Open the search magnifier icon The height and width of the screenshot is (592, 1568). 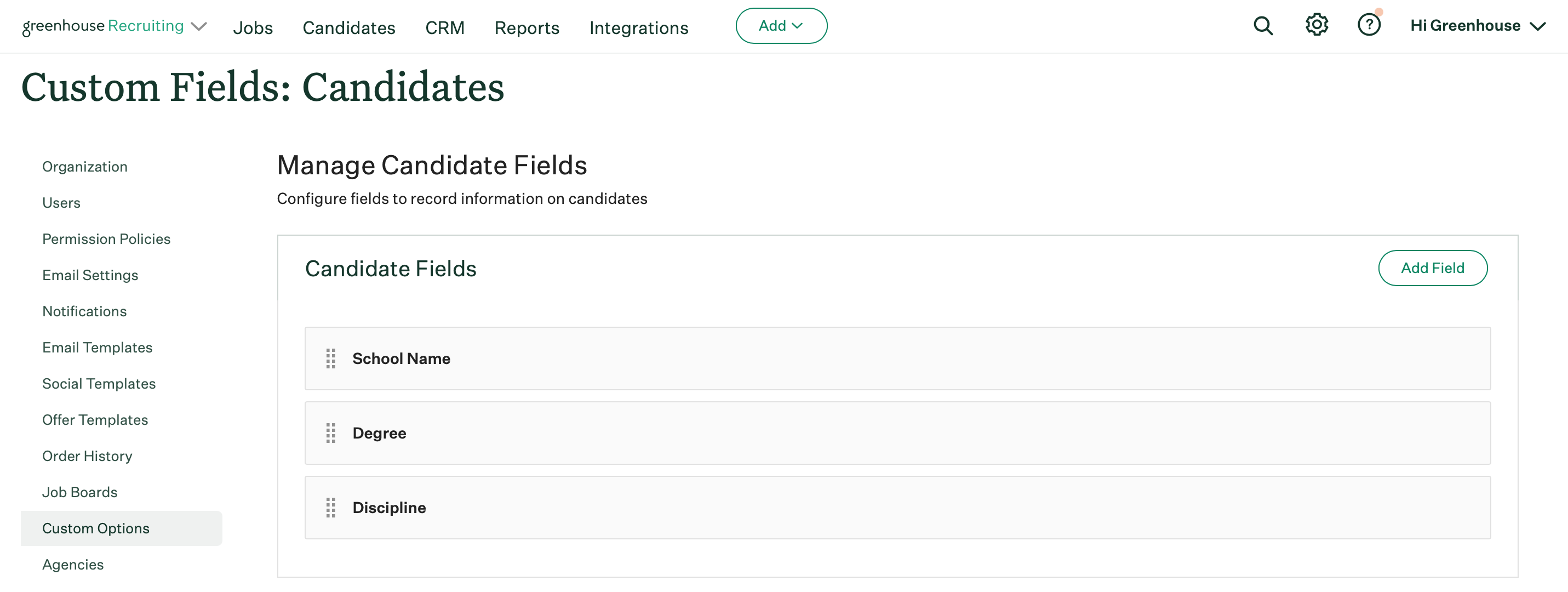click(x=1263, y=26)
